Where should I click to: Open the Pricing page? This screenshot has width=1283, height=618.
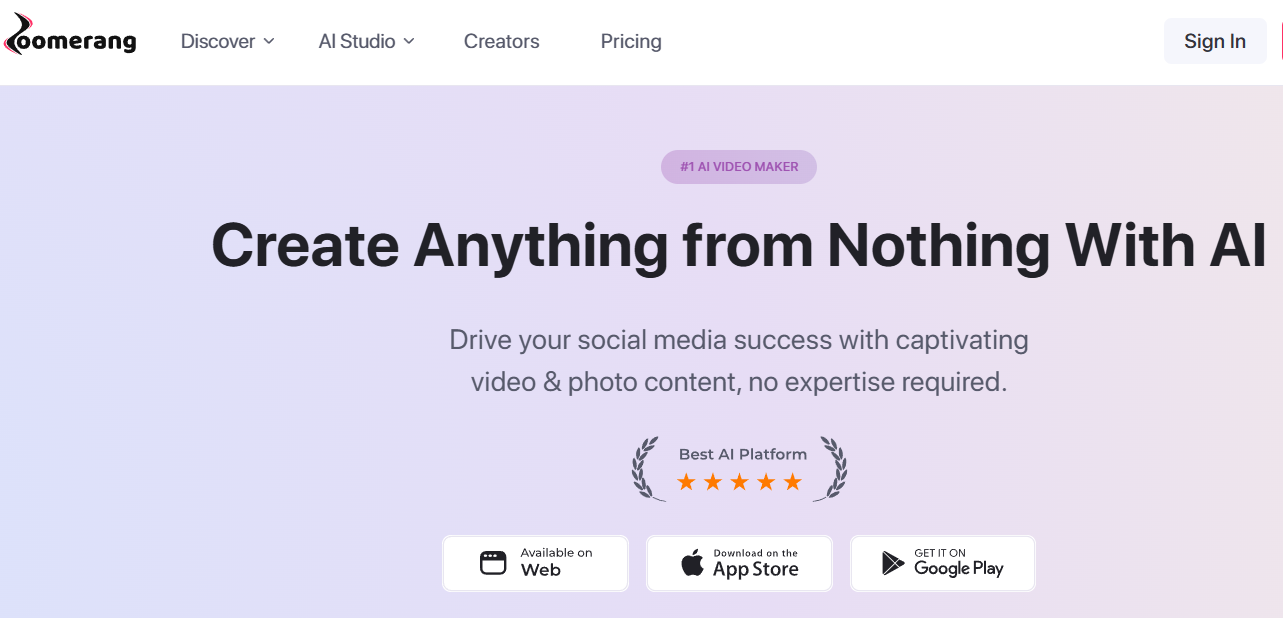click(x=631, y=41)
